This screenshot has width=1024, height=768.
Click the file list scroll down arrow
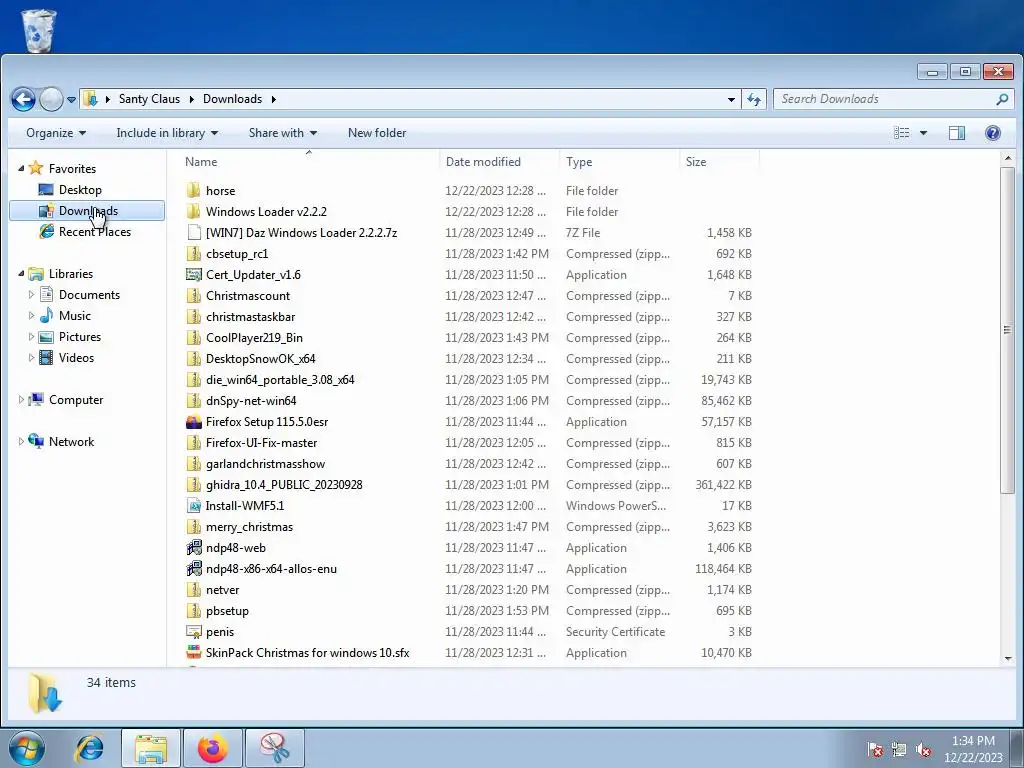(1008, 659)
